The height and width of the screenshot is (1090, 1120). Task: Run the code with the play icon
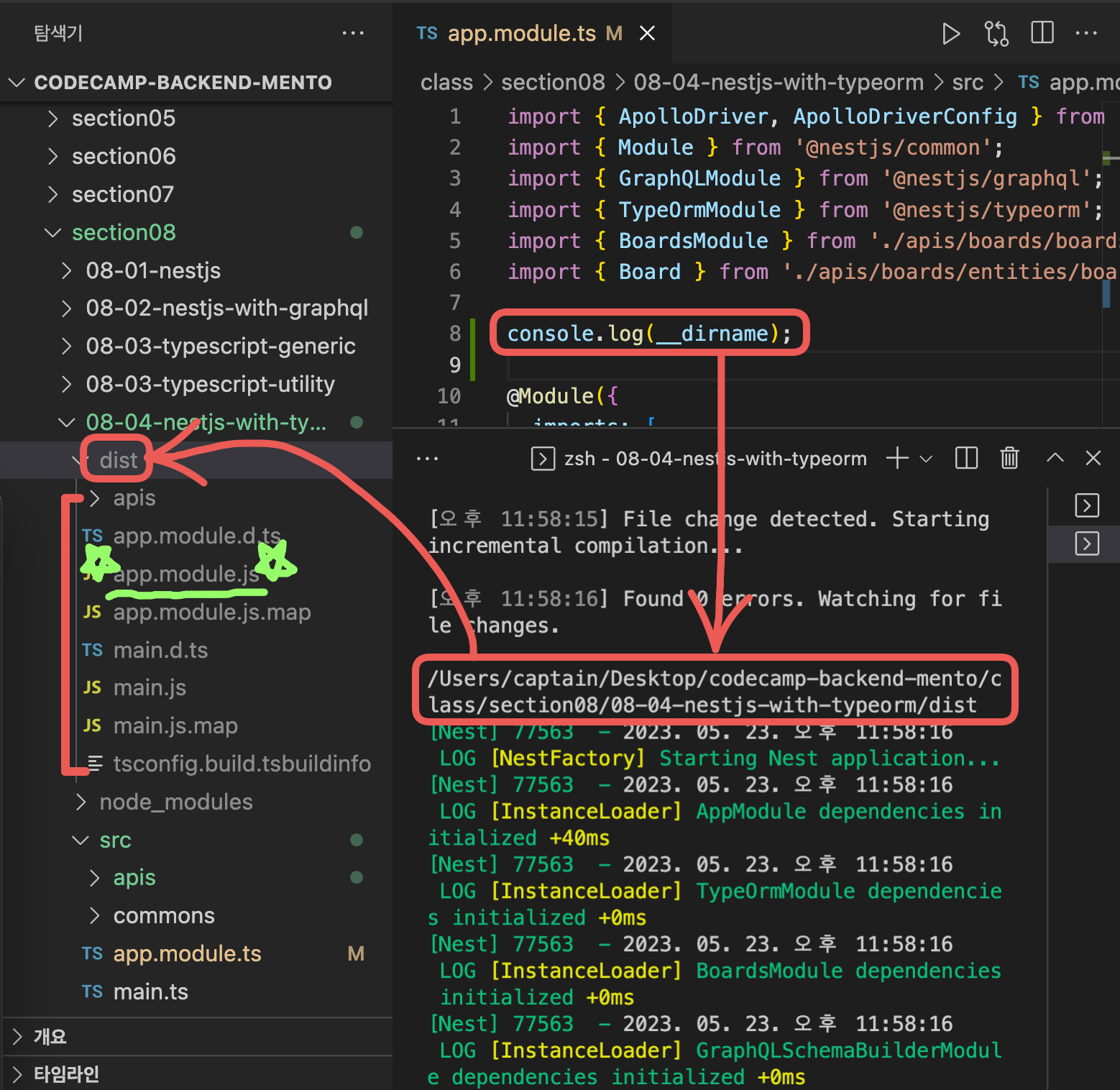click(x=950, y=34)
